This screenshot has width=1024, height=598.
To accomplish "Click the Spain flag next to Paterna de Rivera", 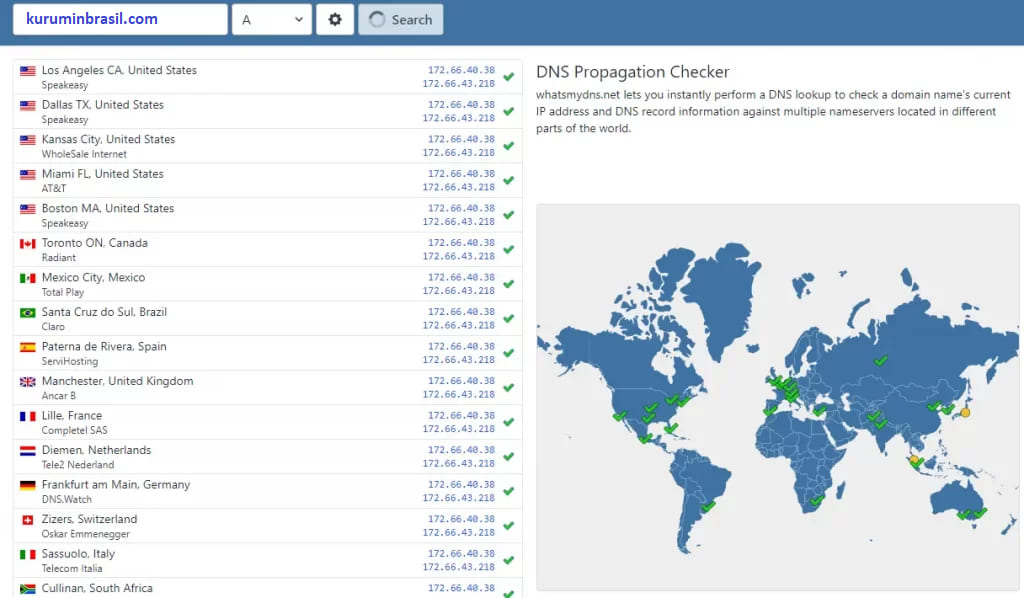I will pyautogui.click(x=28, y=346).
